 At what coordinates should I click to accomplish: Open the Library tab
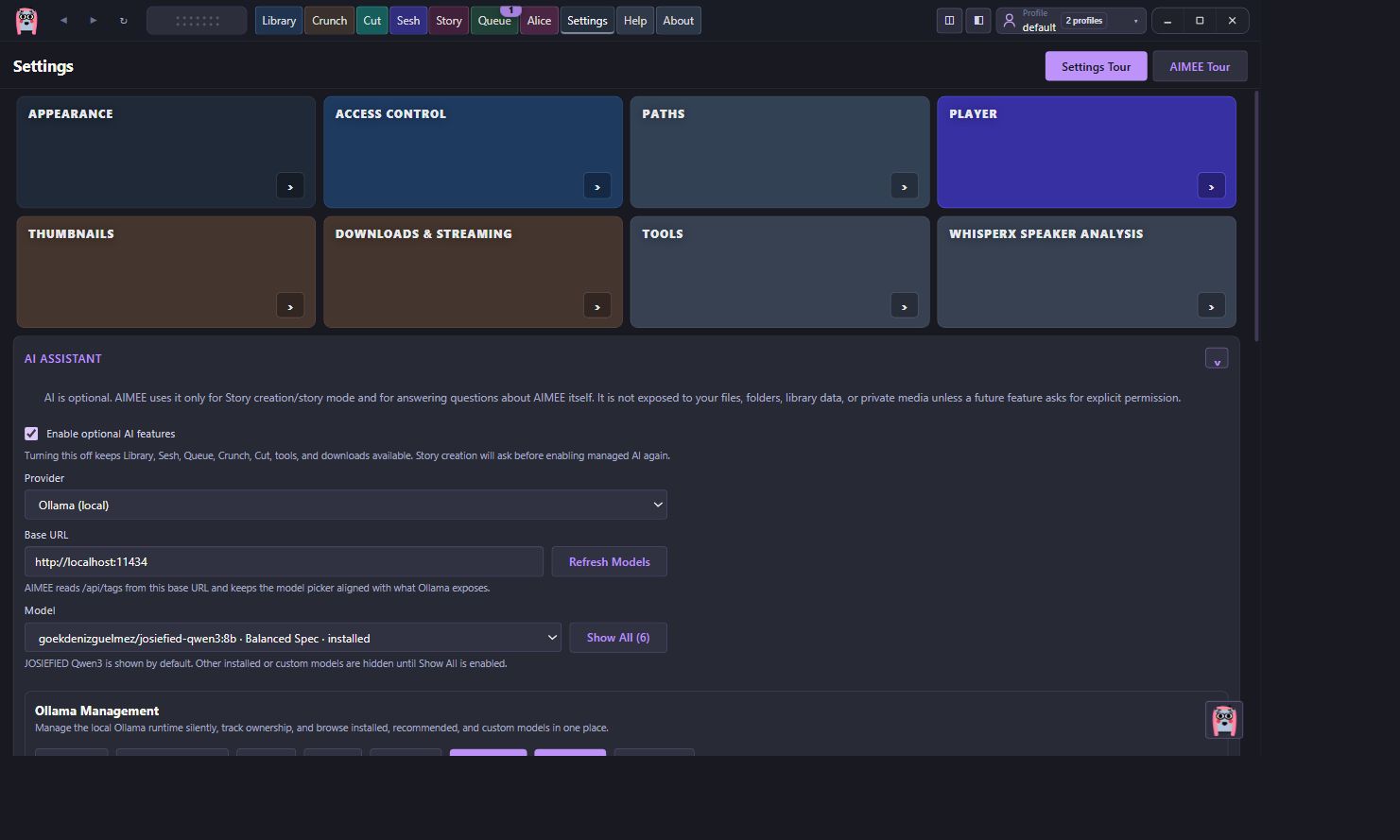point(279,21)
